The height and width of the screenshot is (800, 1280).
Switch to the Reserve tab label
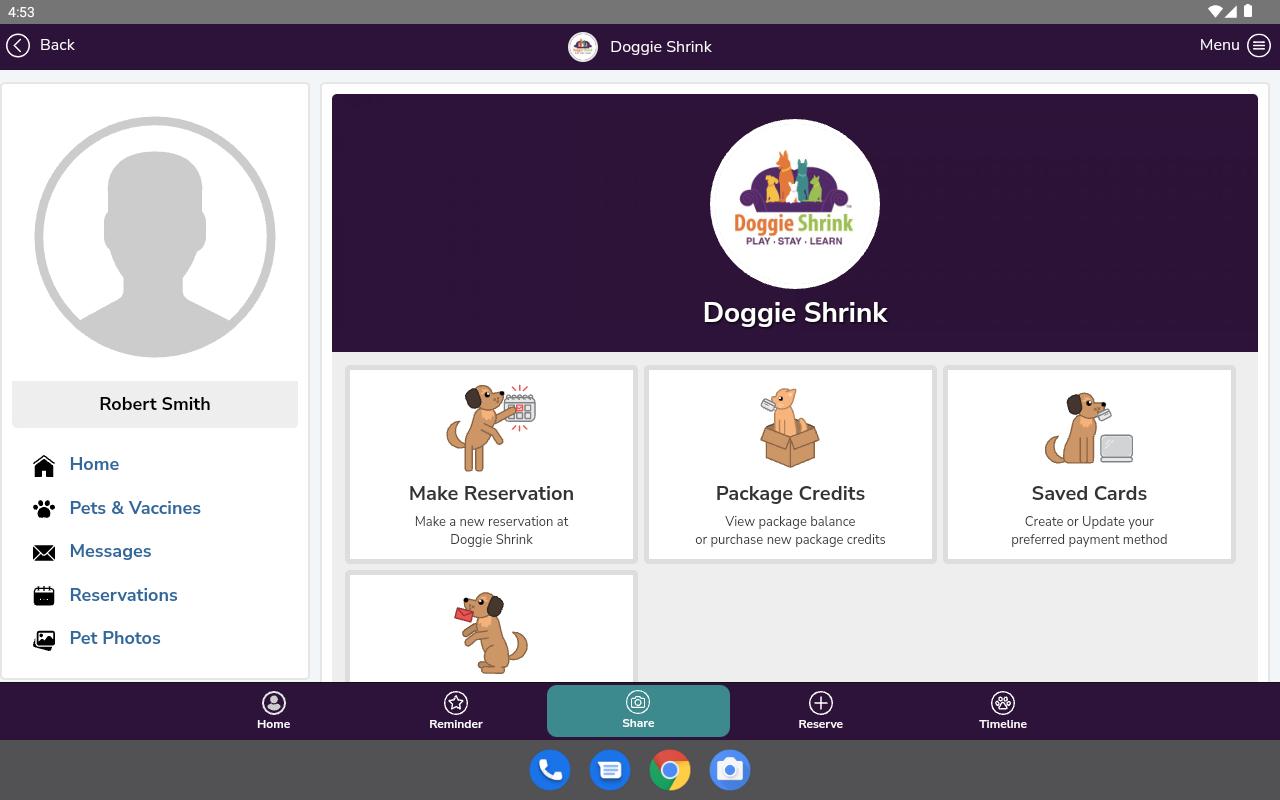pos(821,724)
